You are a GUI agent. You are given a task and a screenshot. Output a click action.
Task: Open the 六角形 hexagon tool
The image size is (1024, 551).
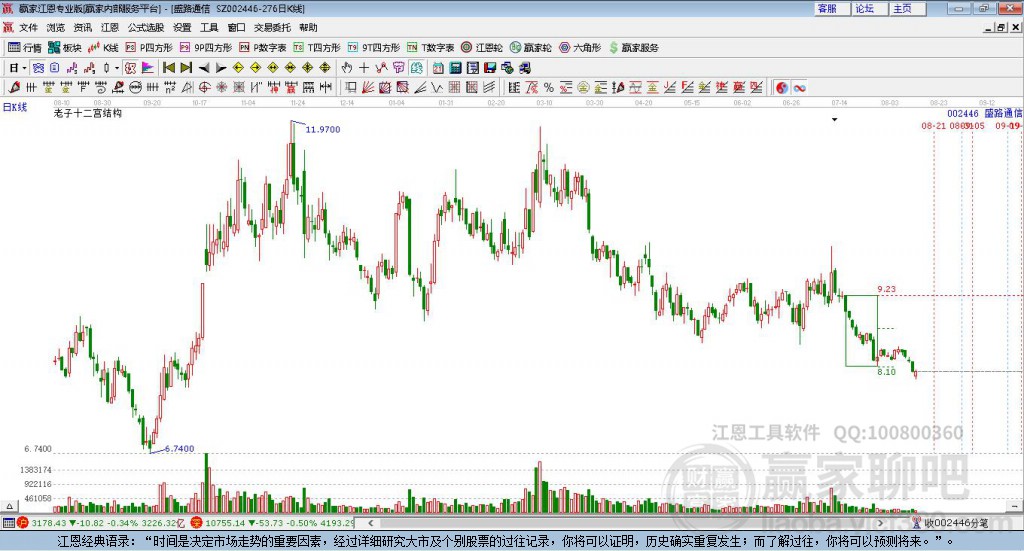tap(580, 48)
